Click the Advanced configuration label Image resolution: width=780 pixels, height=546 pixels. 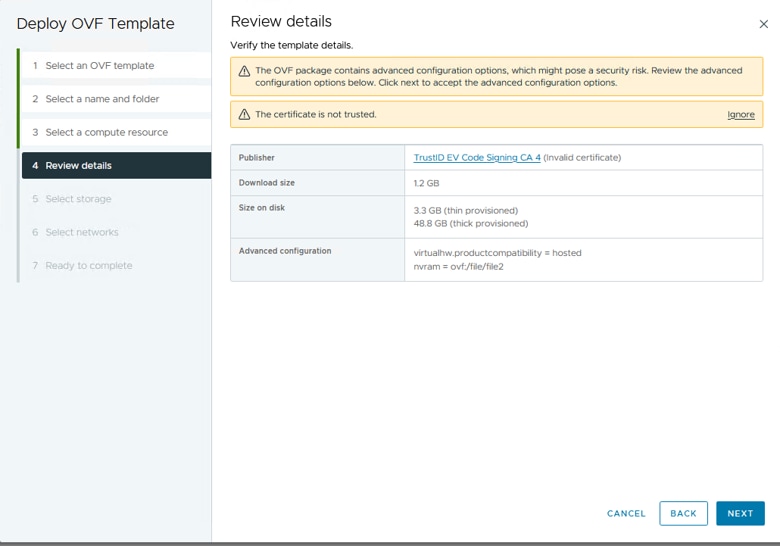pos(285,251)
